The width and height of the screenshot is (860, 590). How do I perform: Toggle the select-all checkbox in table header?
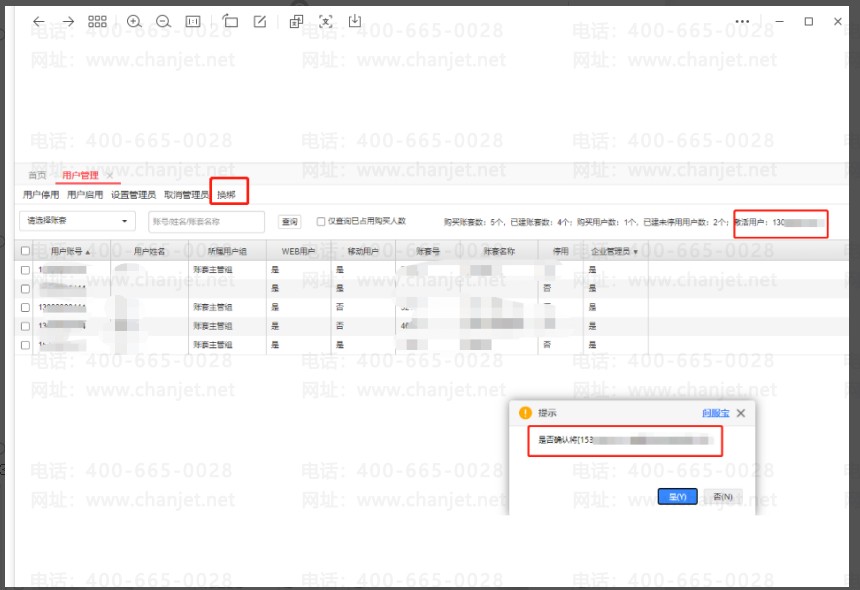(x=26, y=252)
